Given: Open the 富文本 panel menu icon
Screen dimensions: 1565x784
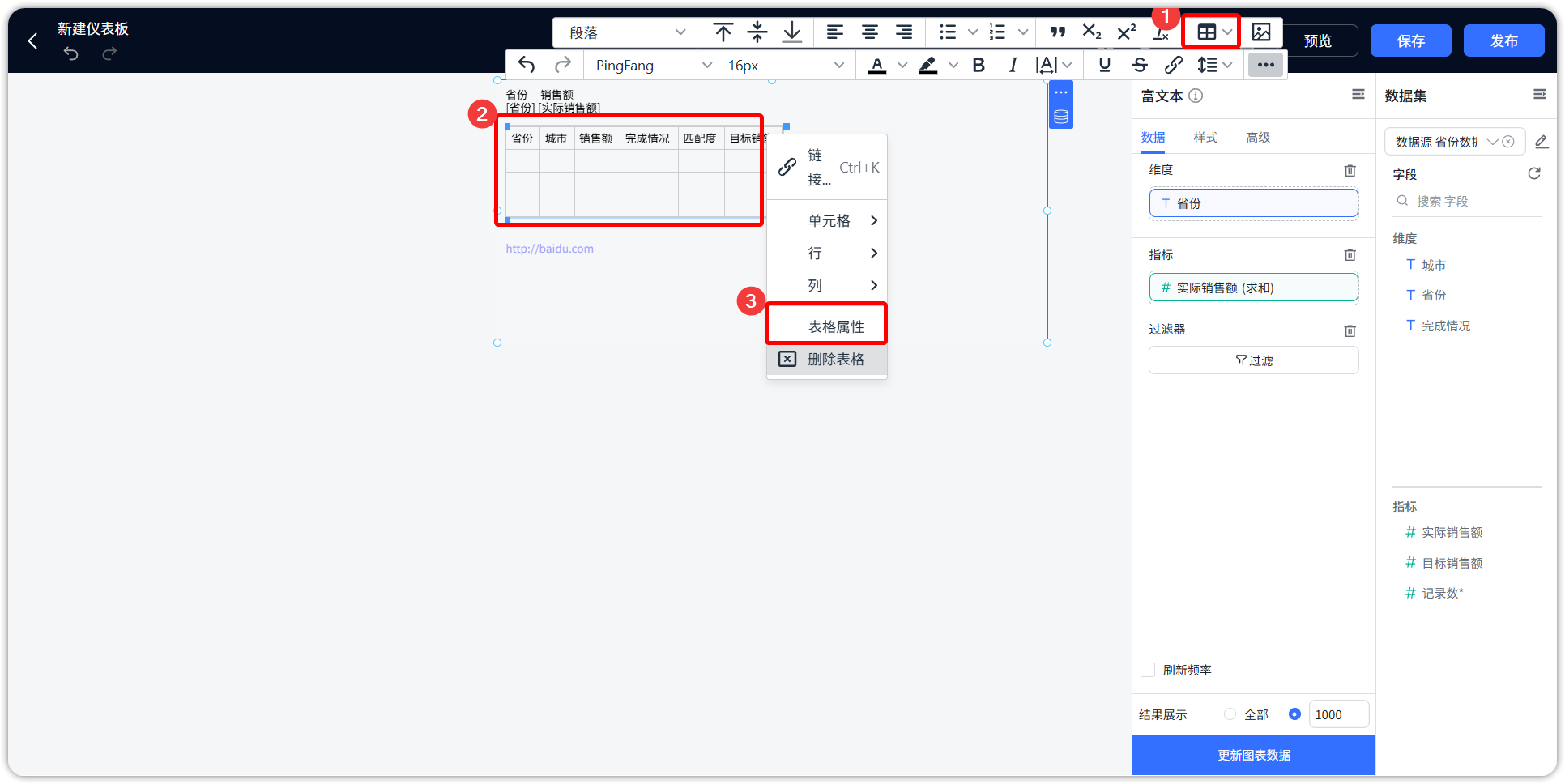Looking at the screenshot, I should pyautogui.click(x=1358, y=95).
